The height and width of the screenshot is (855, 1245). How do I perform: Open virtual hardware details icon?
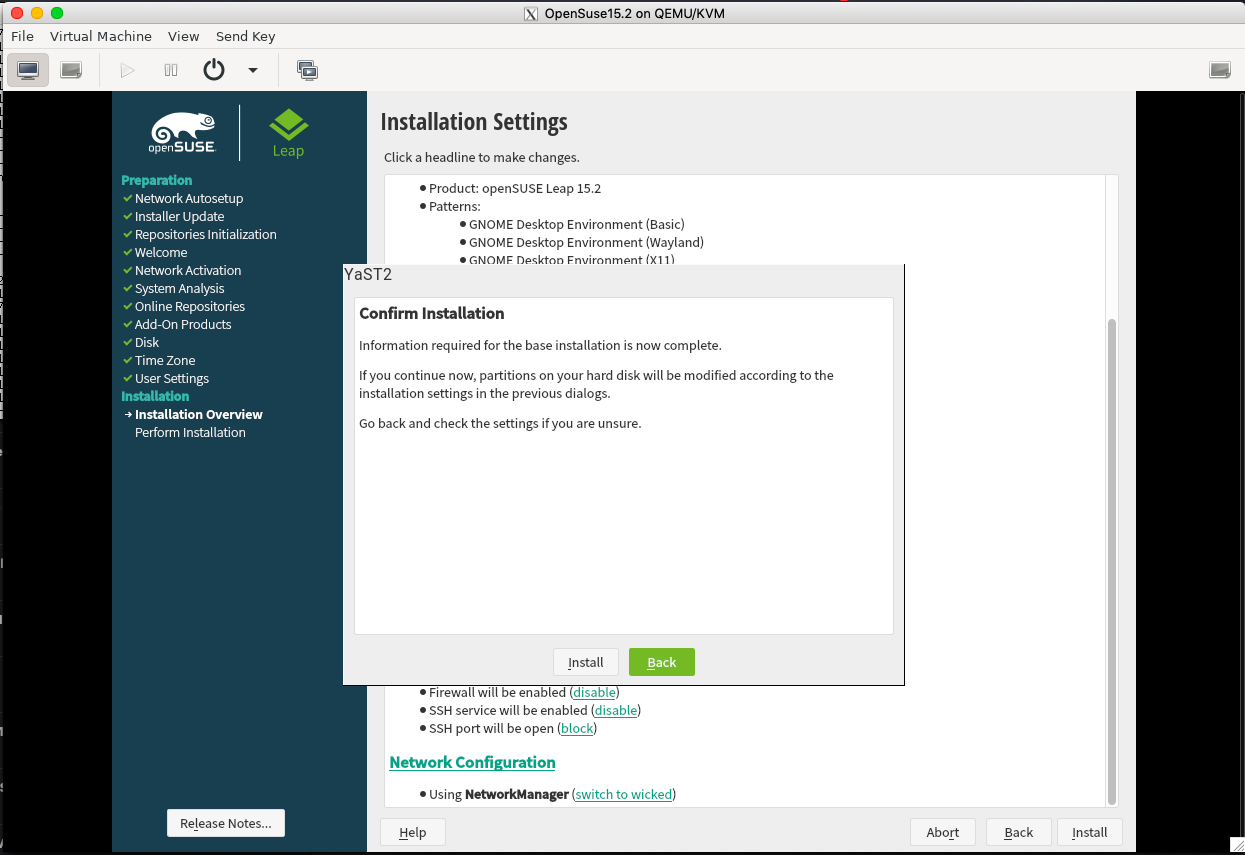pos(71,70)
